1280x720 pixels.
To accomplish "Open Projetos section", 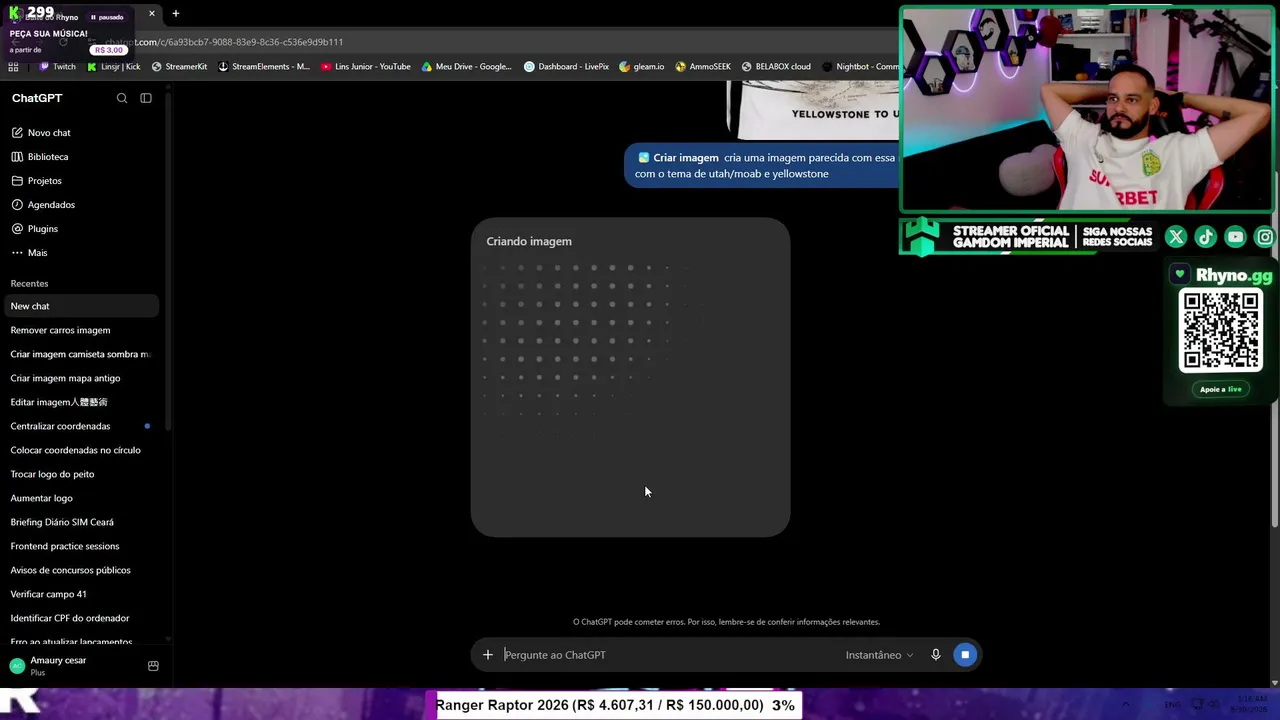I will [x=45, y=181].
